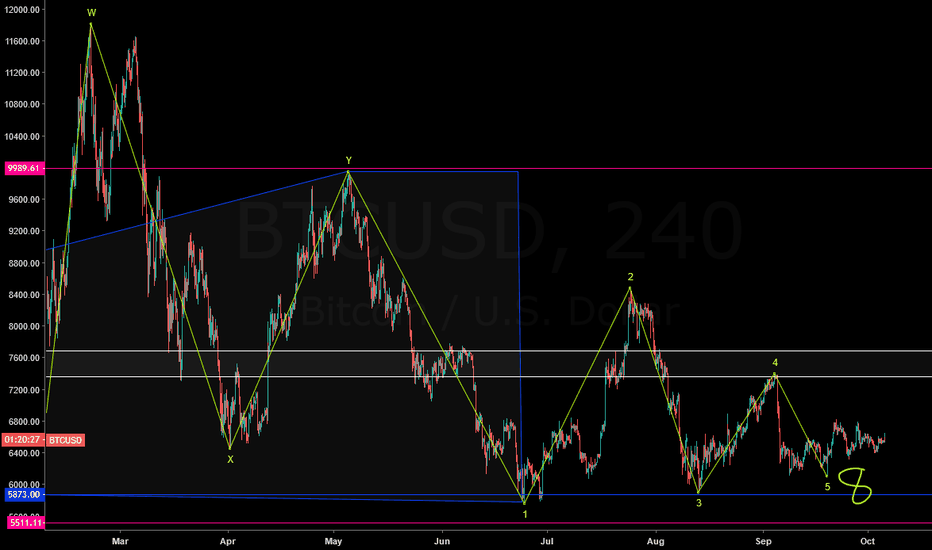Click the pink 9989.61 price label

click(x=24, y=168)
